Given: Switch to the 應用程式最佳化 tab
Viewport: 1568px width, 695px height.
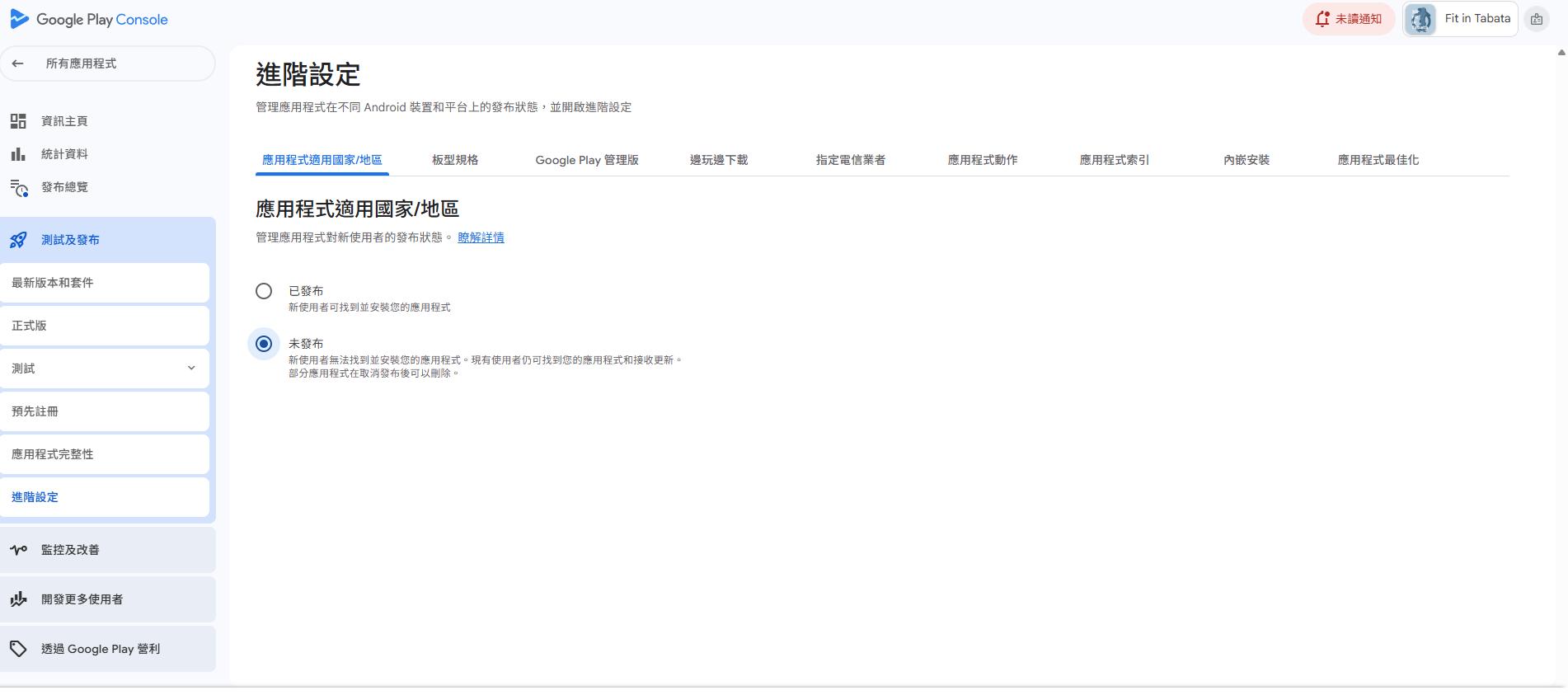Looking at the screenshot, I should (x=1378, y=160).
